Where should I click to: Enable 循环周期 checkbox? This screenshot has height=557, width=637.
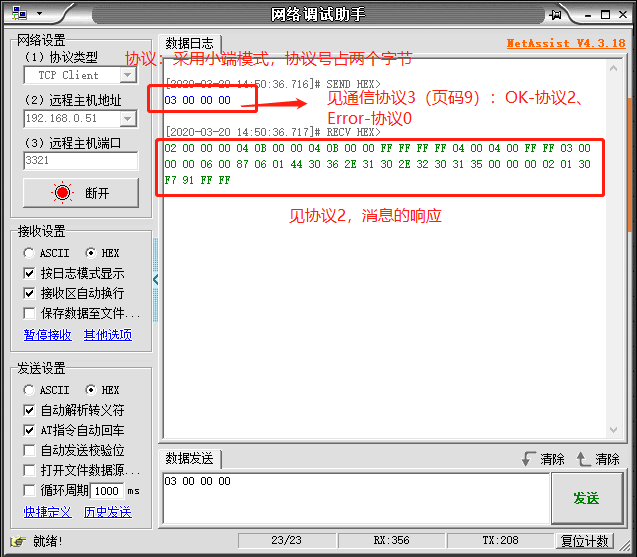point(29,490)
